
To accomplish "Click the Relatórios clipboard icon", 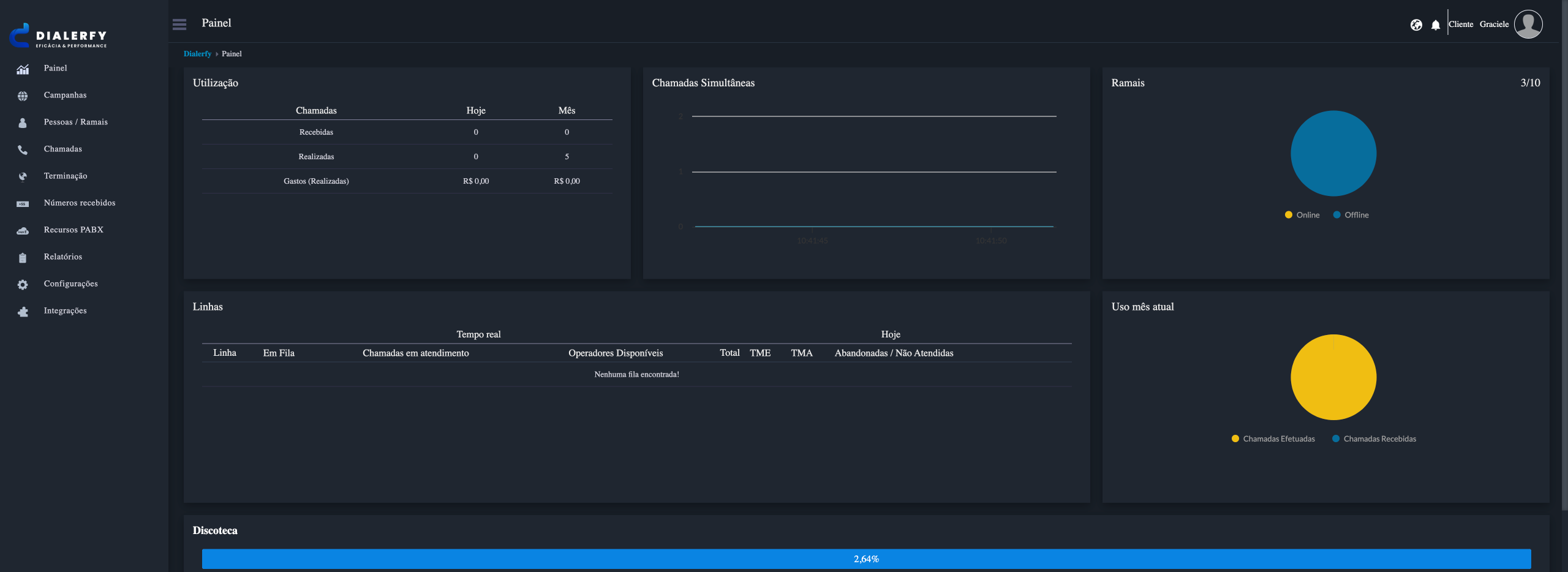I will click(23, 258).
